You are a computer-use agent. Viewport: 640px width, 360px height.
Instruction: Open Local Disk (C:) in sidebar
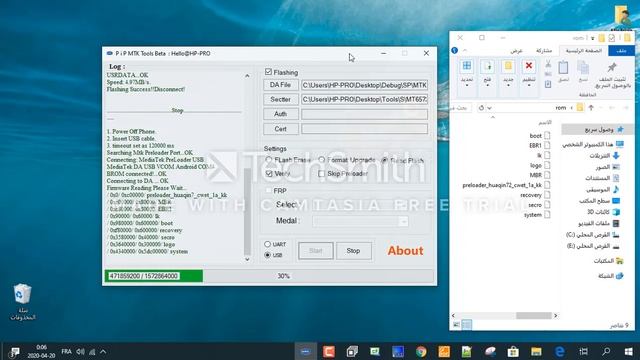point(593,235)
